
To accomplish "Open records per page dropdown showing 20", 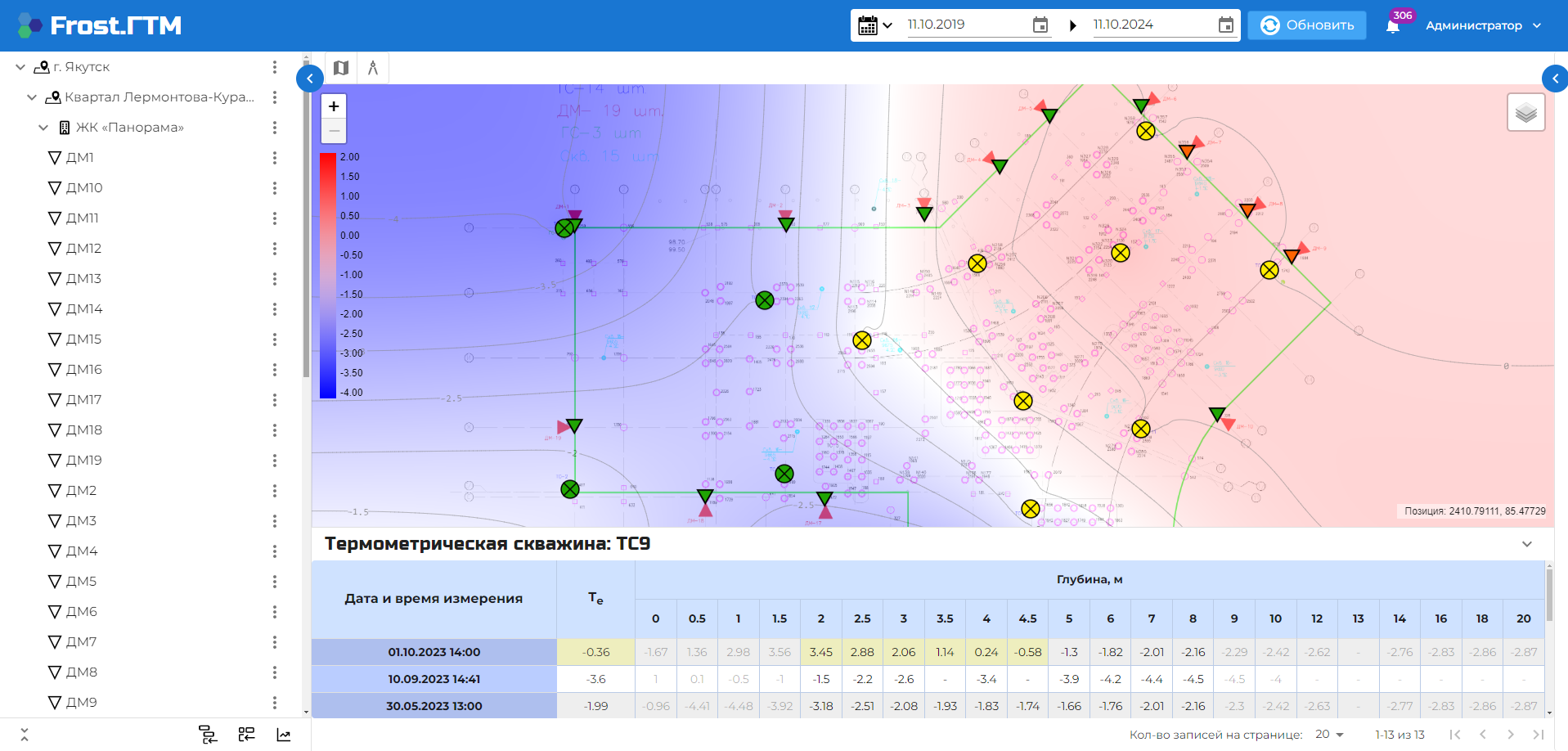I will 1329,735.
